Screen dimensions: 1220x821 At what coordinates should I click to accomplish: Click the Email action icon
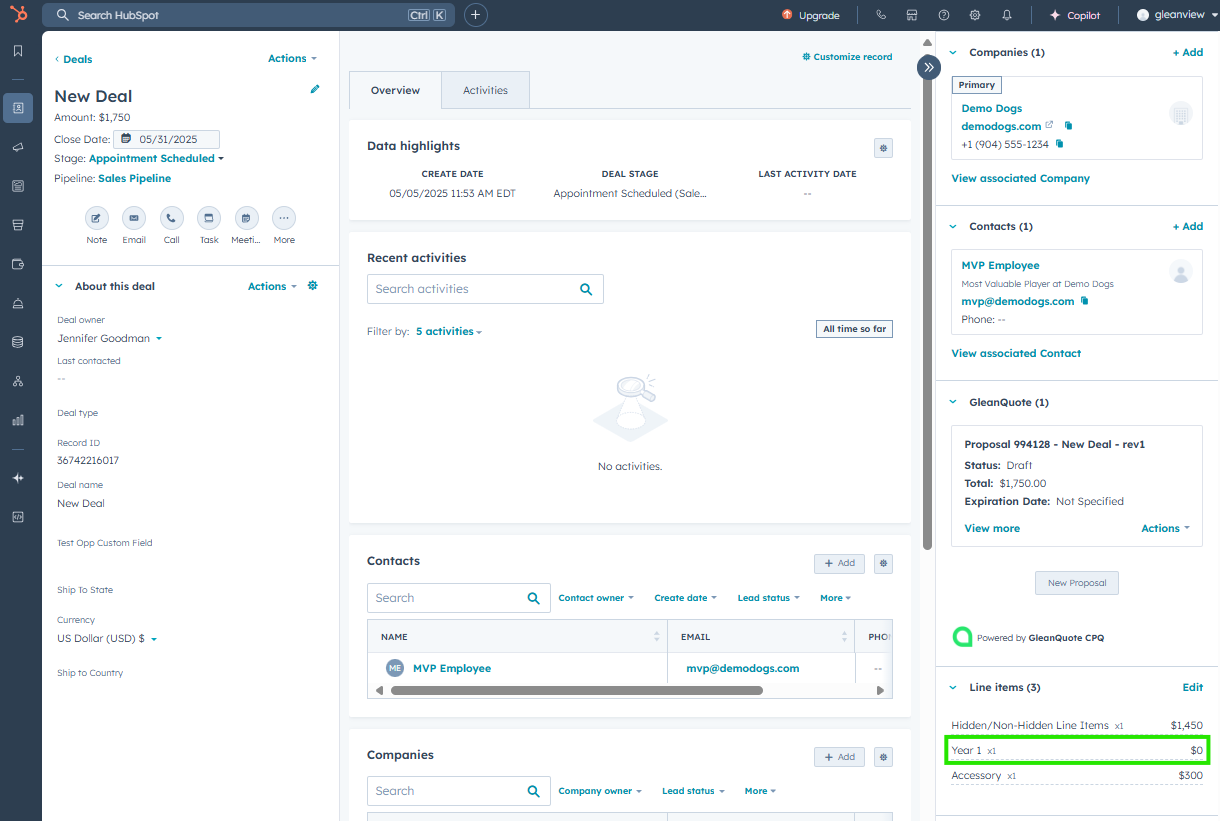click(134, 218)
